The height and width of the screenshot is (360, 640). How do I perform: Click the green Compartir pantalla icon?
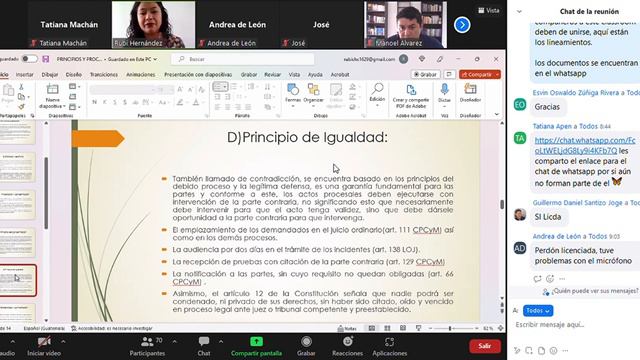point(256,341)
